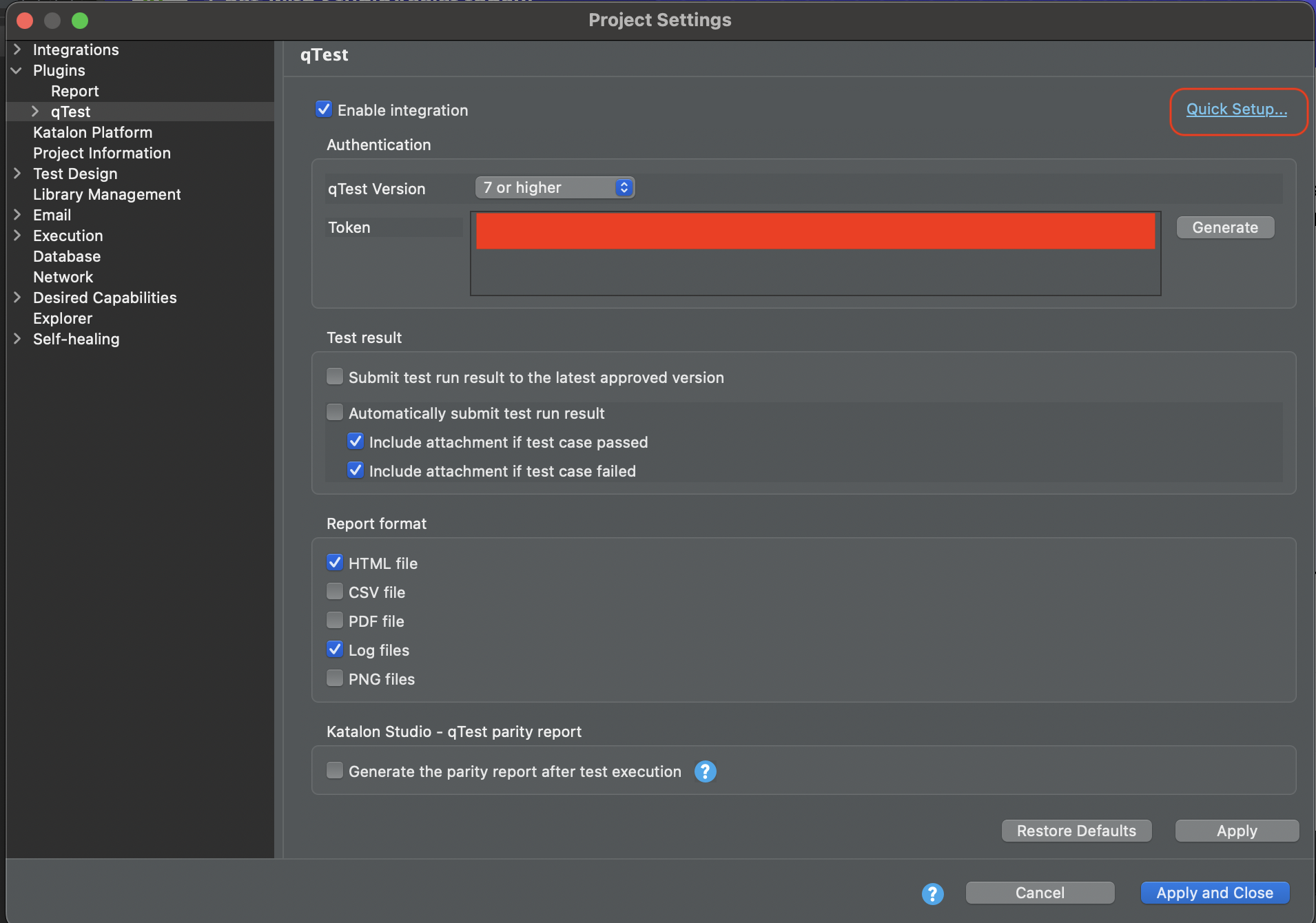
Task: Check Automatically submit test run result
Action: point(334,412)
